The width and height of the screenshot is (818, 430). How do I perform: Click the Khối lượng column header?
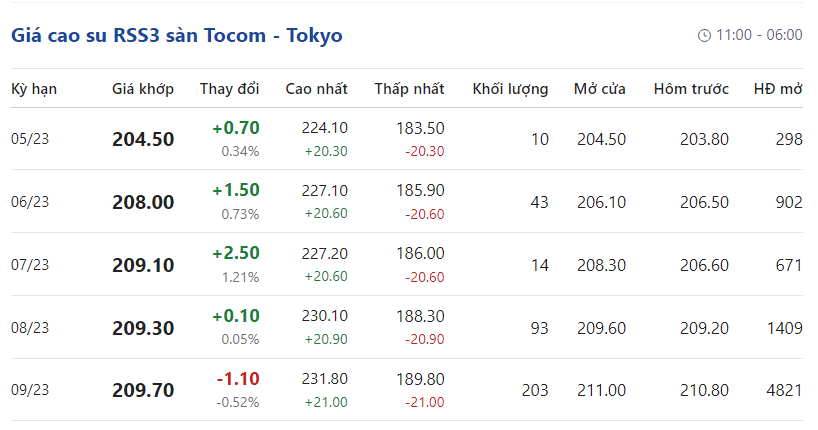pyautogui.click(x=510, y=89)
